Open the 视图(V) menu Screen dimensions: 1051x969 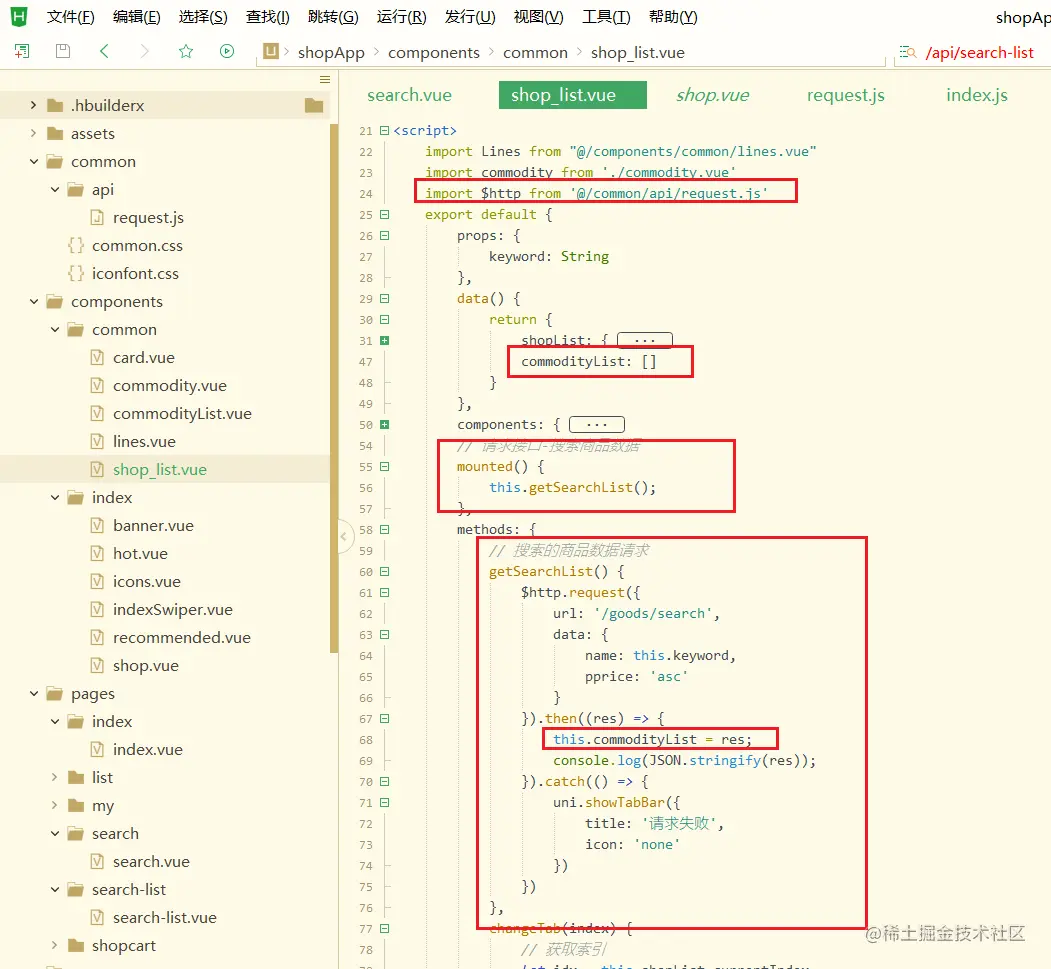pos(538,17)
